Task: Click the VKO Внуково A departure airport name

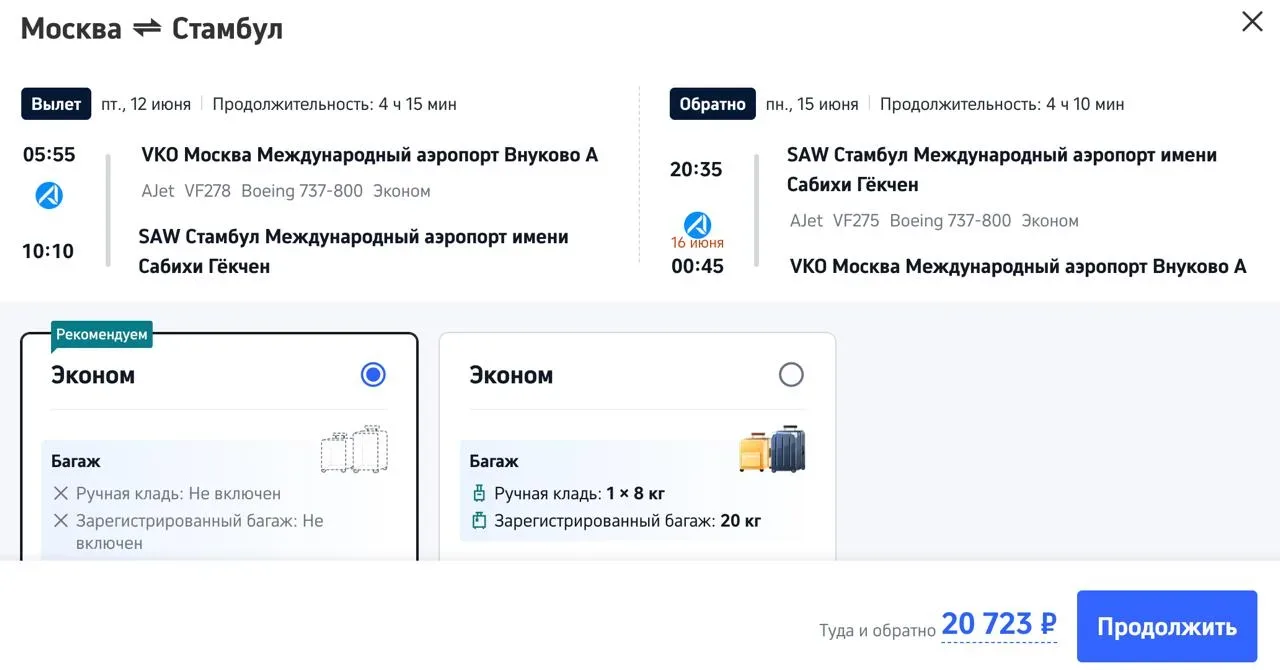Action: [369, 155]
